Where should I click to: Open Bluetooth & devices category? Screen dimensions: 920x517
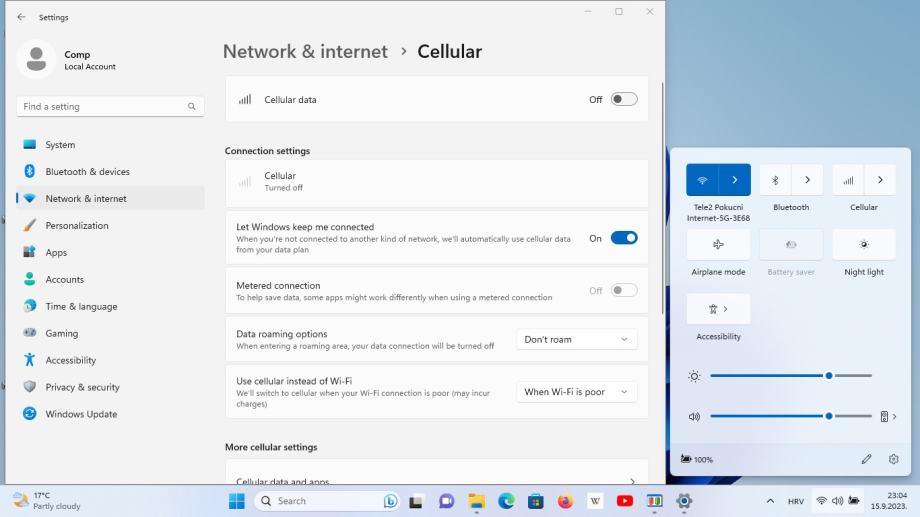tap(110, 171)
